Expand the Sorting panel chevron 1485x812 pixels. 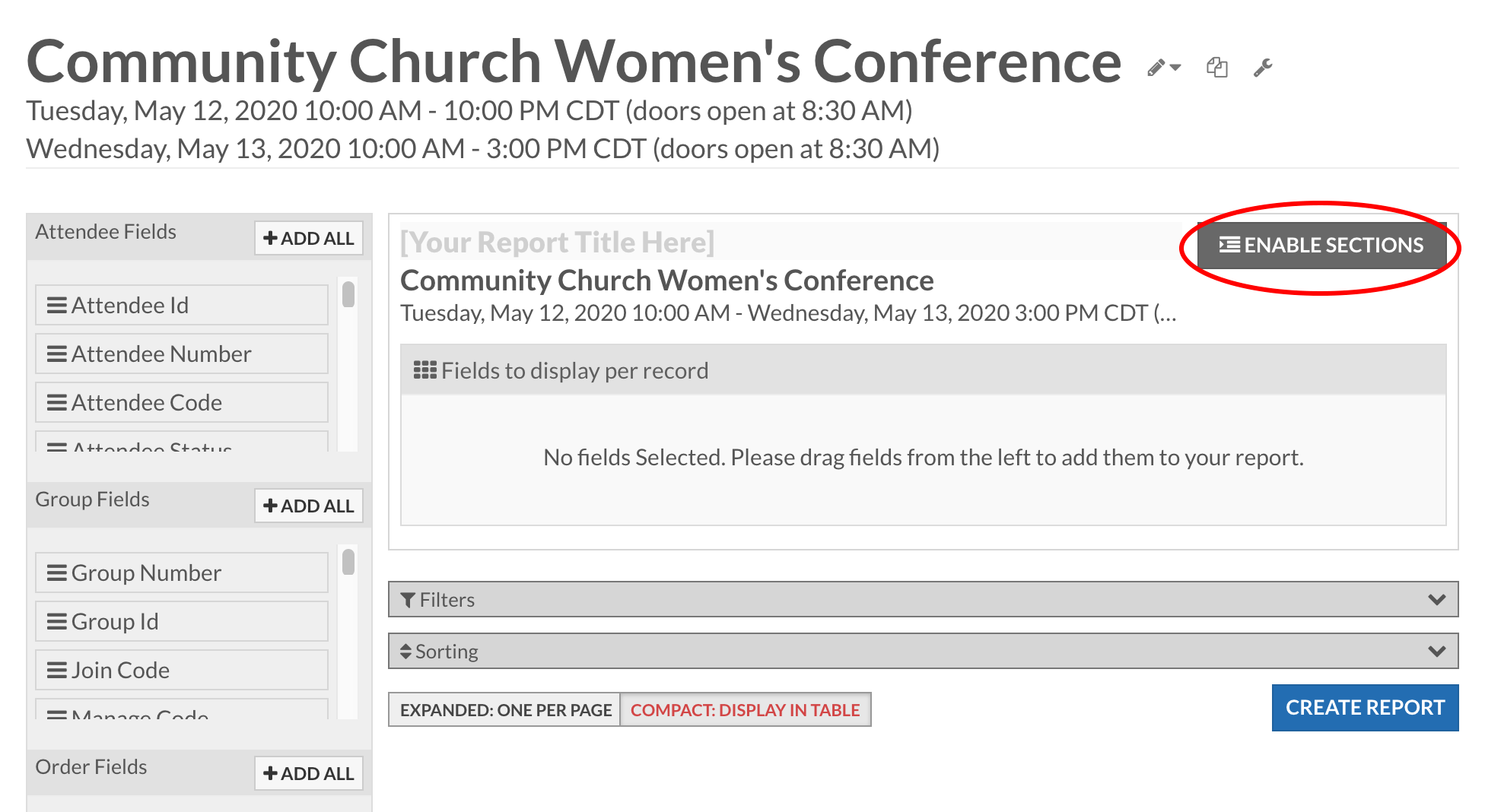coord(1436,652)
